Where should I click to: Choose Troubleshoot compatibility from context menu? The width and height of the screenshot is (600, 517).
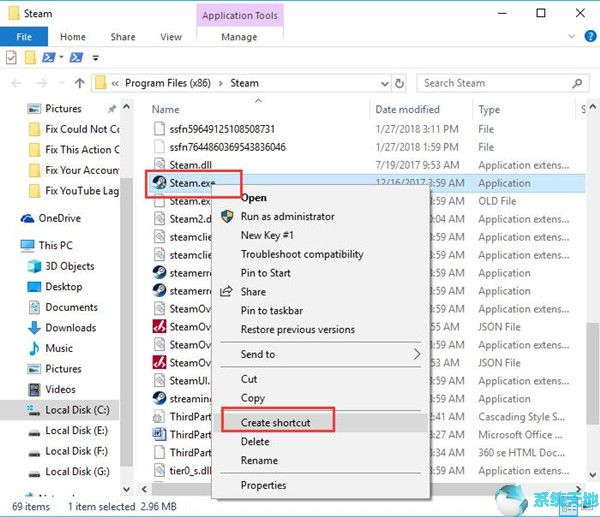pos(302,254)
